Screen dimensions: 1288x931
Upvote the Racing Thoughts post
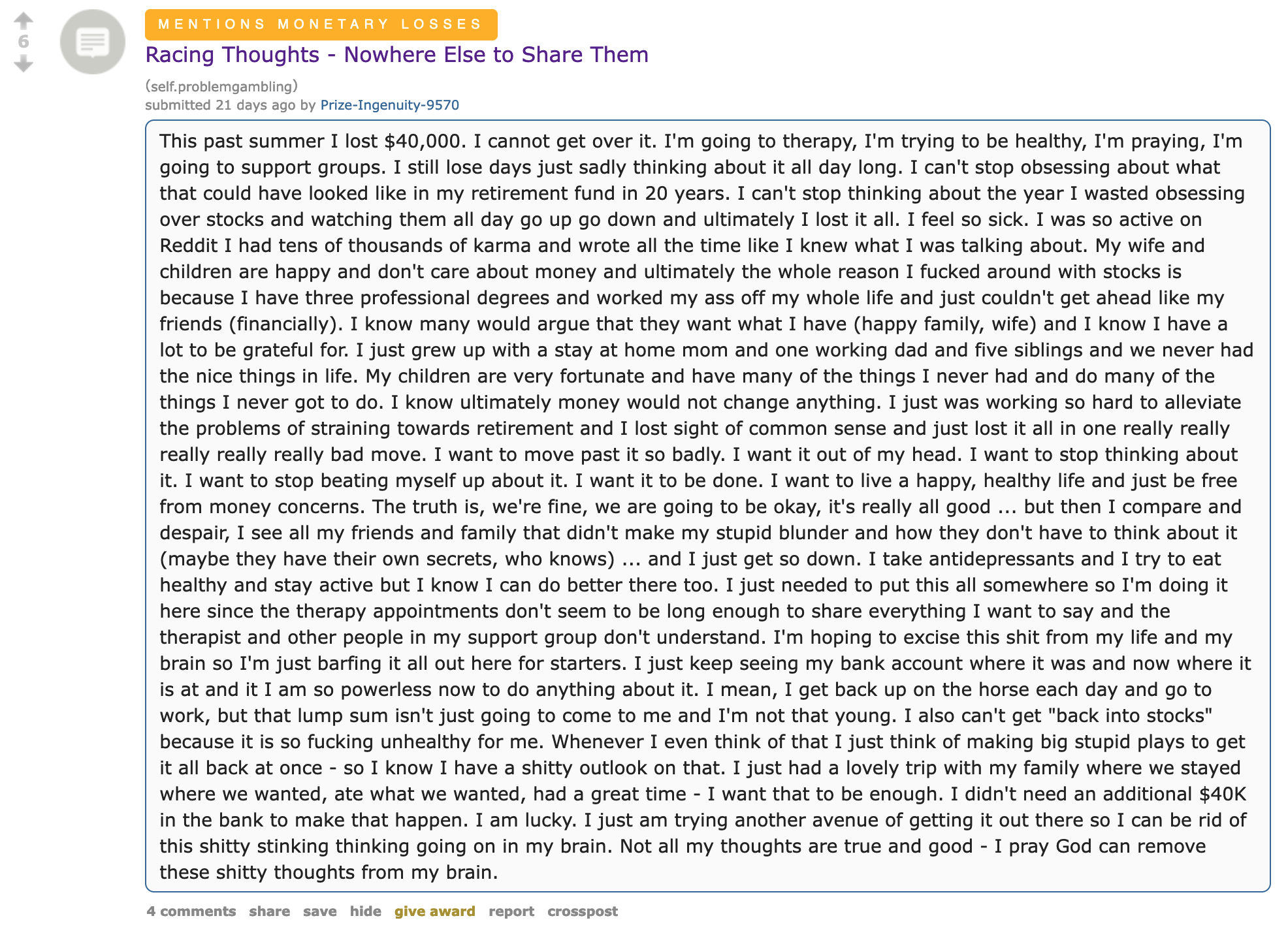pyautogui.click(x=24, y=20)
